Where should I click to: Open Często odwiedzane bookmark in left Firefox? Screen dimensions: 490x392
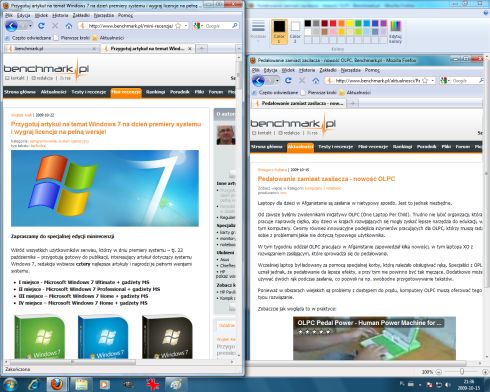click(28, 38)
